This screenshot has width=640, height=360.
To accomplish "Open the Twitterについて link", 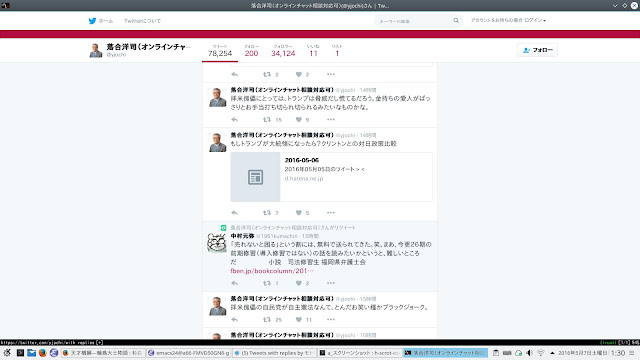I will coord(142,21).
